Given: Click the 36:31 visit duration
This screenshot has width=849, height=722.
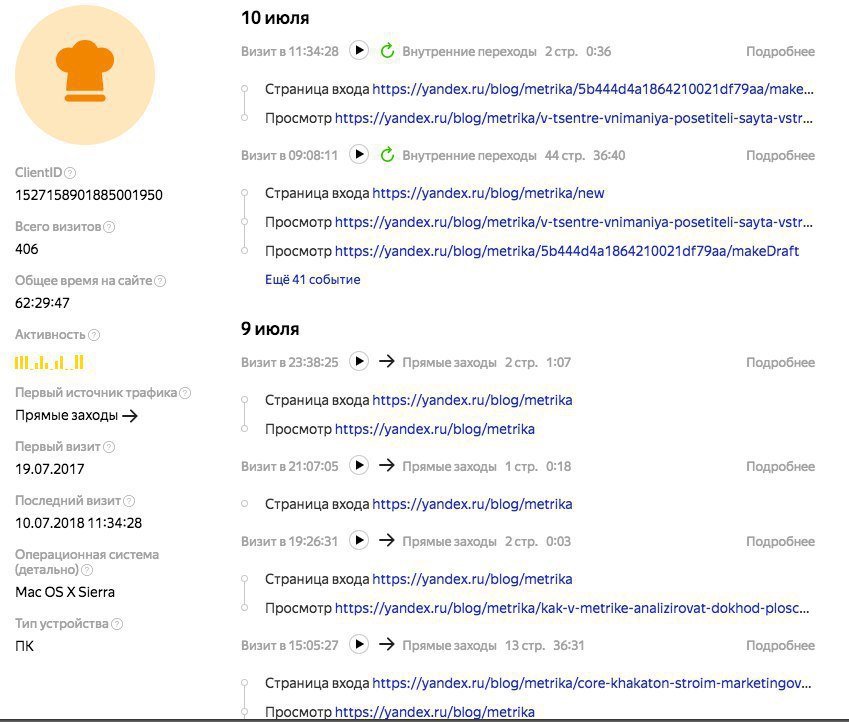Looking at the screenshot, I should point(569,645).
